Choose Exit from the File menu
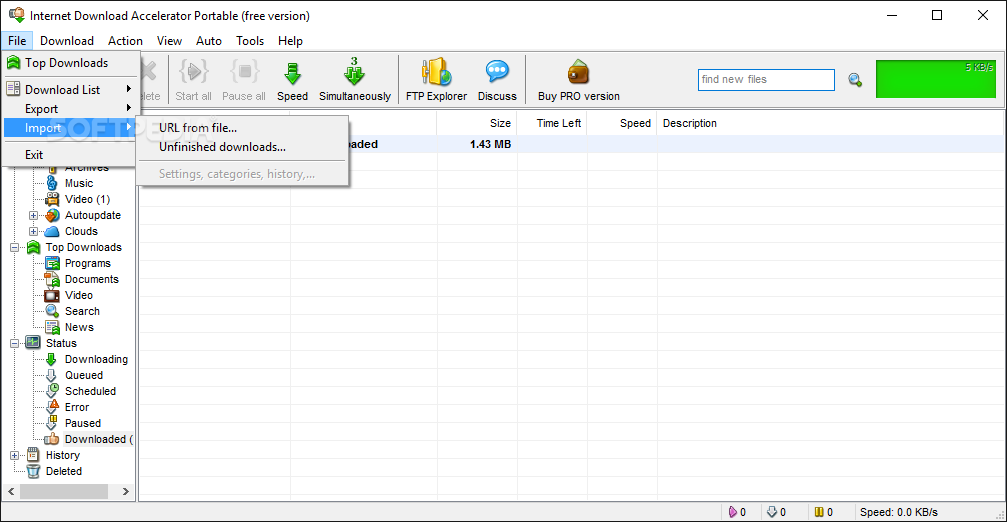1007x522 pixels. (71, 155)
